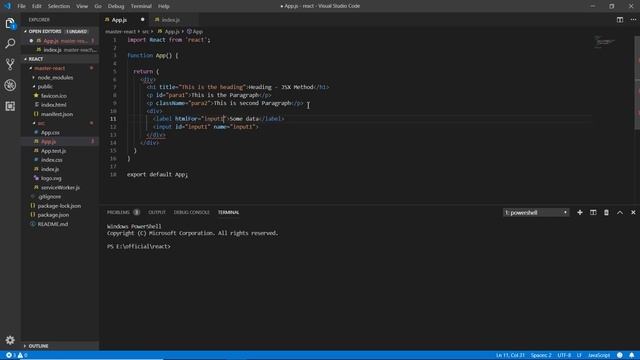The width and height of the screenshot is (640, 360).
Task: Open the Manage gear menu
Action: tap(10, 340)
